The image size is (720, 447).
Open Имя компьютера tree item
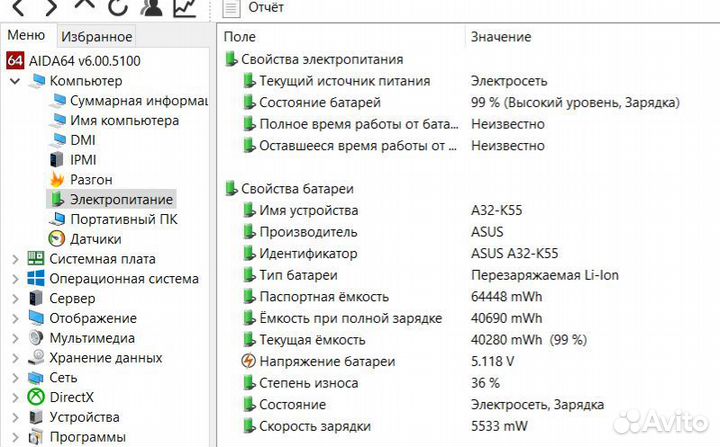click(124, 120)
